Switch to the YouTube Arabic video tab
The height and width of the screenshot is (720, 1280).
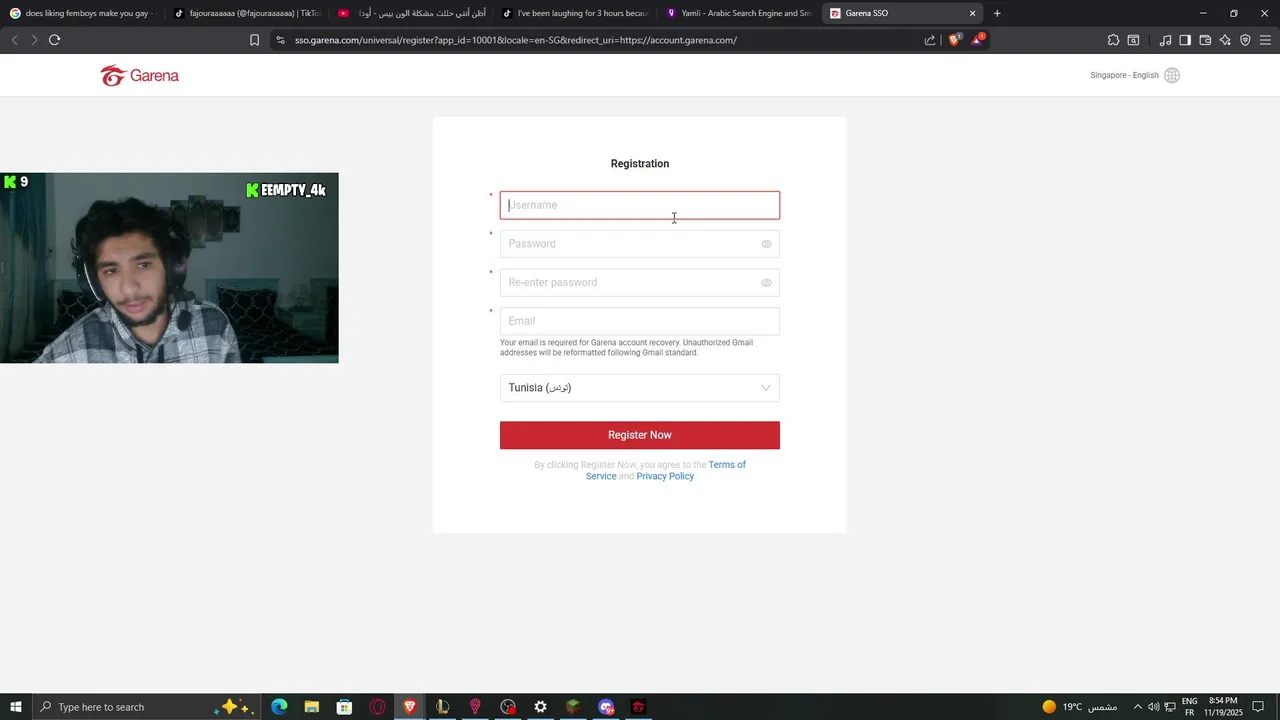click(x=410, y=13)
